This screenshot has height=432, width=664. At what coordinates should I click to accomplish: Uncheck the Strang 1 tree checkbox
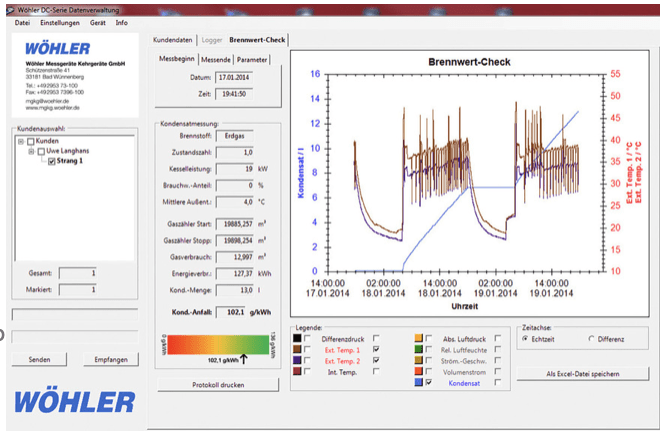tap(52, 160)
